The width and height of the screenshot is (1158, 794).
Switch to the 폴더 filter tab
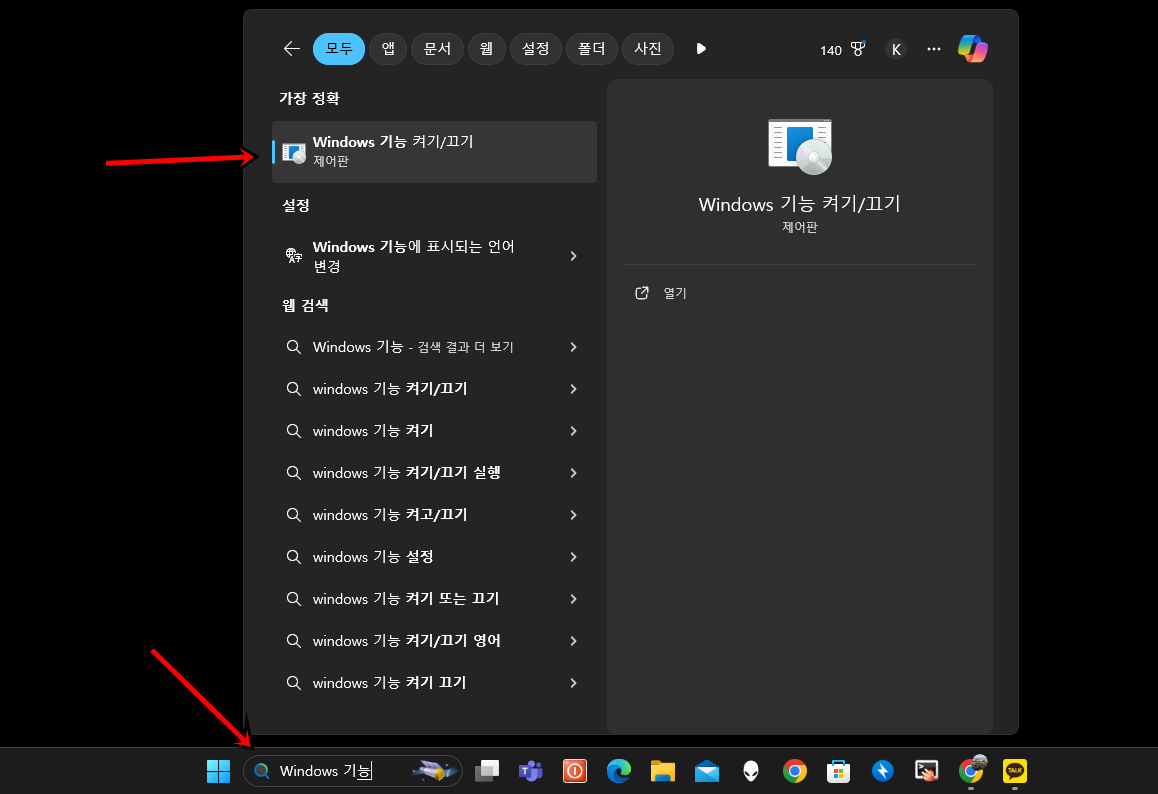click(x=592, y=49)
